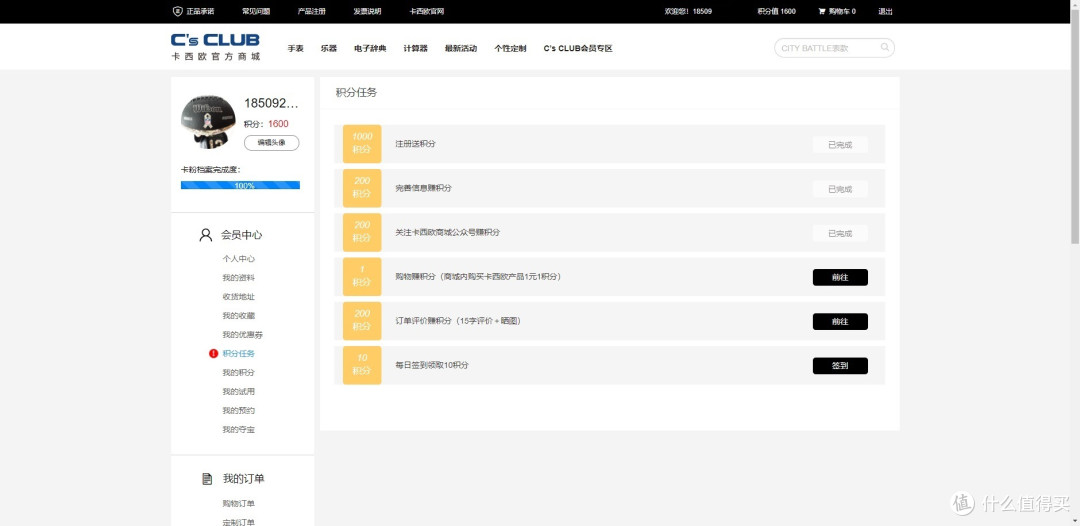Viewport: 1080px width, 526px height.
Task: Open 我的优惠券 in sidebar
Action: click(x=242, y=335)
